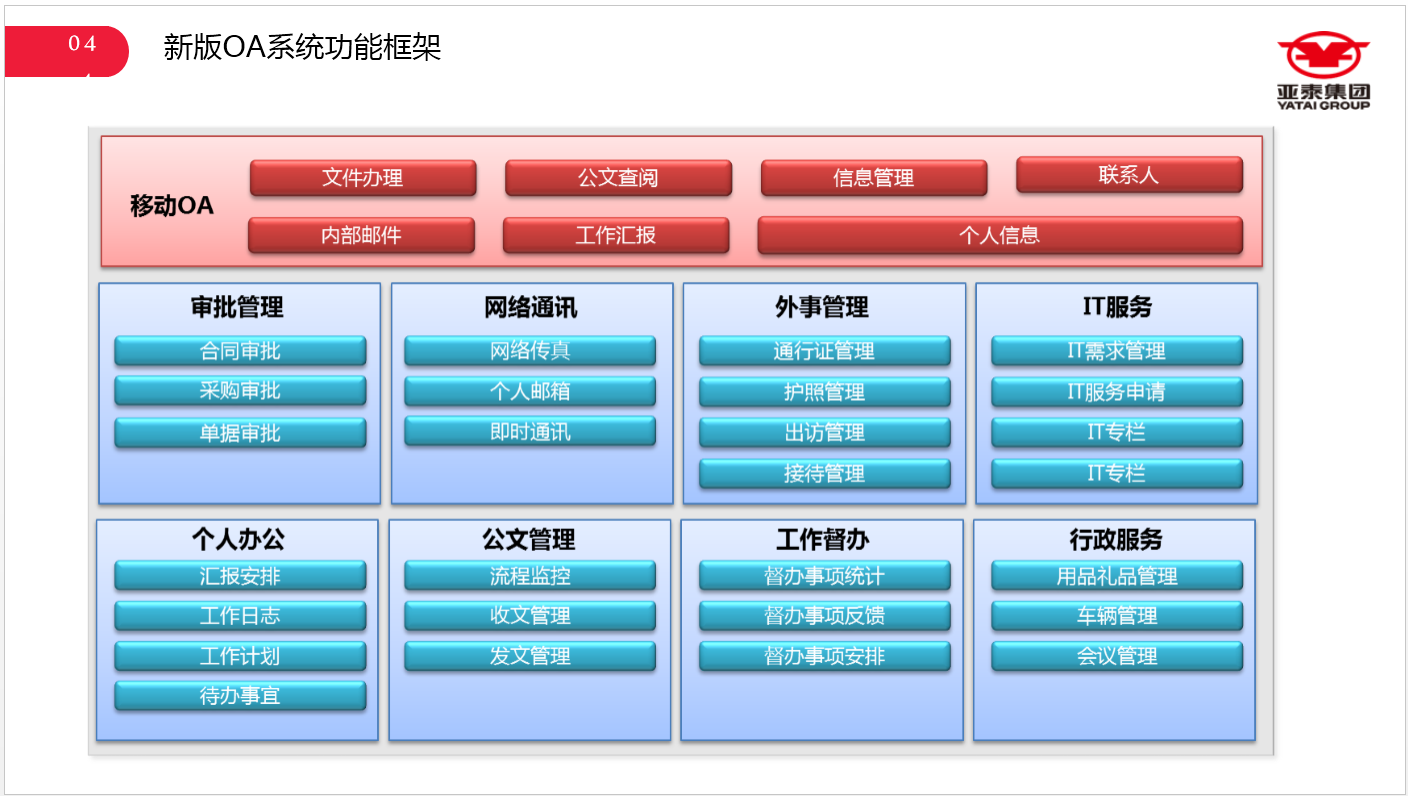Click the 车辆管理 button
Viewport: 1408px width, 796px height.
tap(1116, 616)
